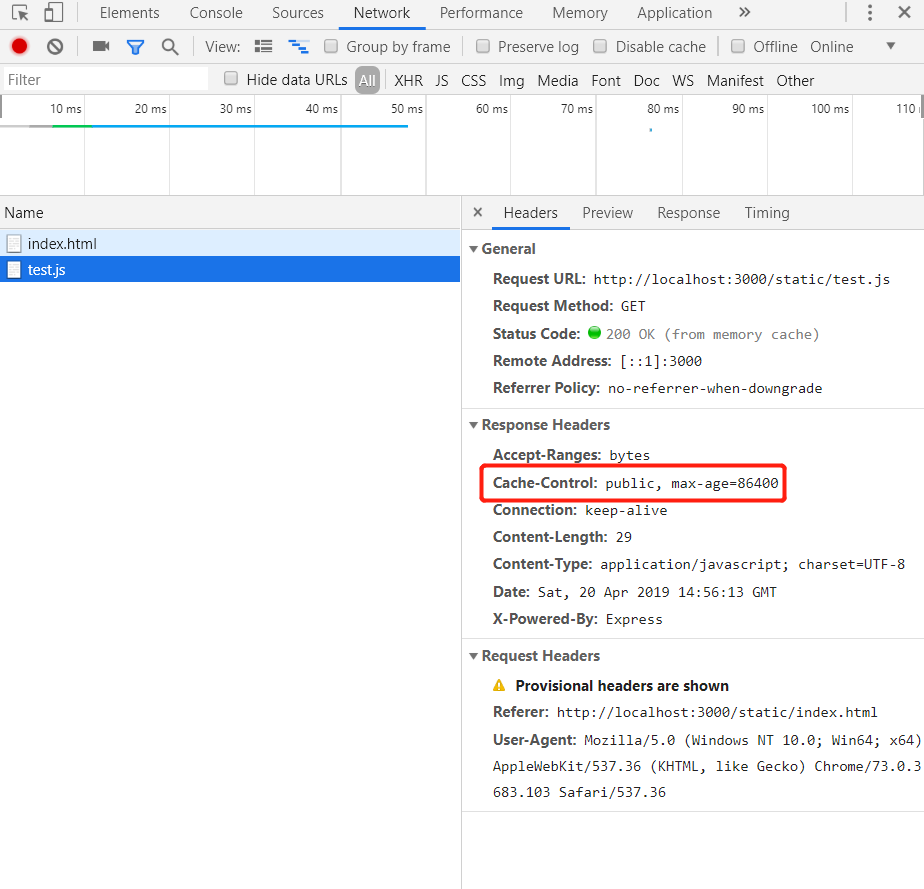
Task: Filter requests by JS
Action: 442,81
